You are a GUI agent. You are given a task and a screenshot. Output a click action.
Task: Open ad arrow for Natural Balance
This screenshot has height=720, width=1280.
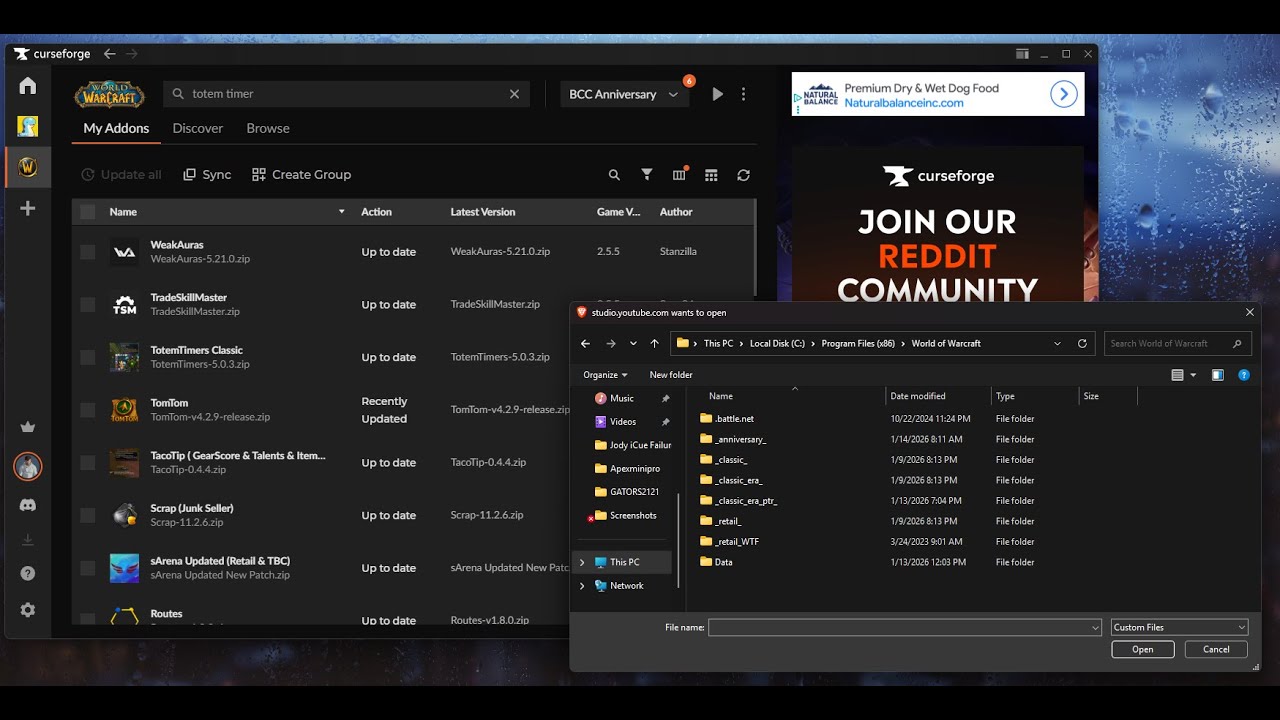tap(1063, 94)
